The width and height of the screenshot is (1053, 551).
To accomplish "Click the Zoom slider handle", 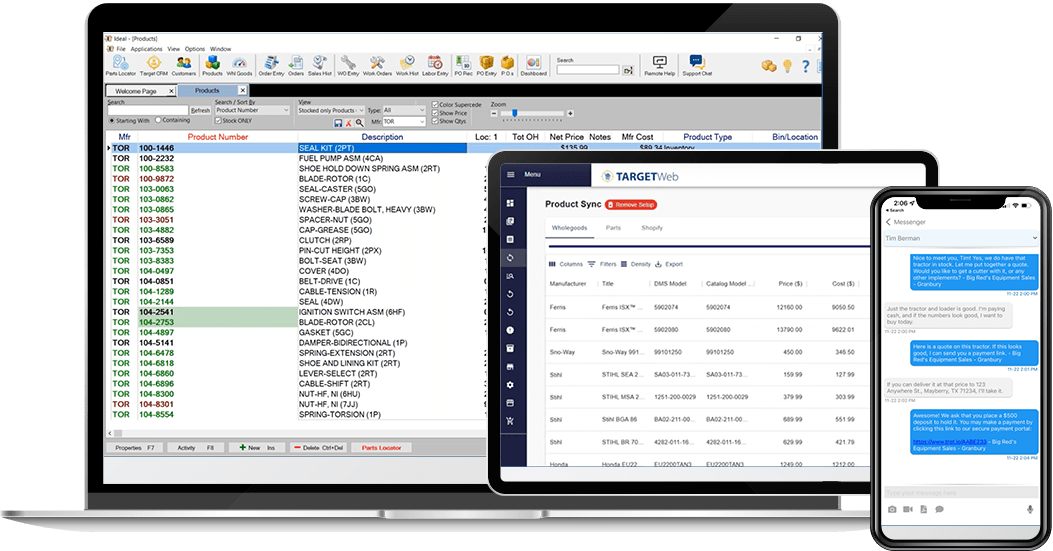I will click(514, 114).
